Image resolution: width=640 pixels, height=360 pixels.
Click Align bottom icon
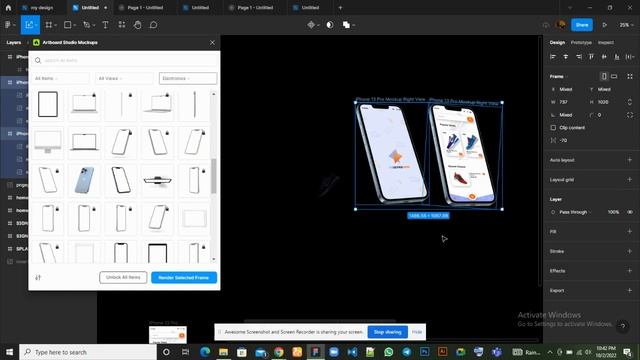coord(617,57)
